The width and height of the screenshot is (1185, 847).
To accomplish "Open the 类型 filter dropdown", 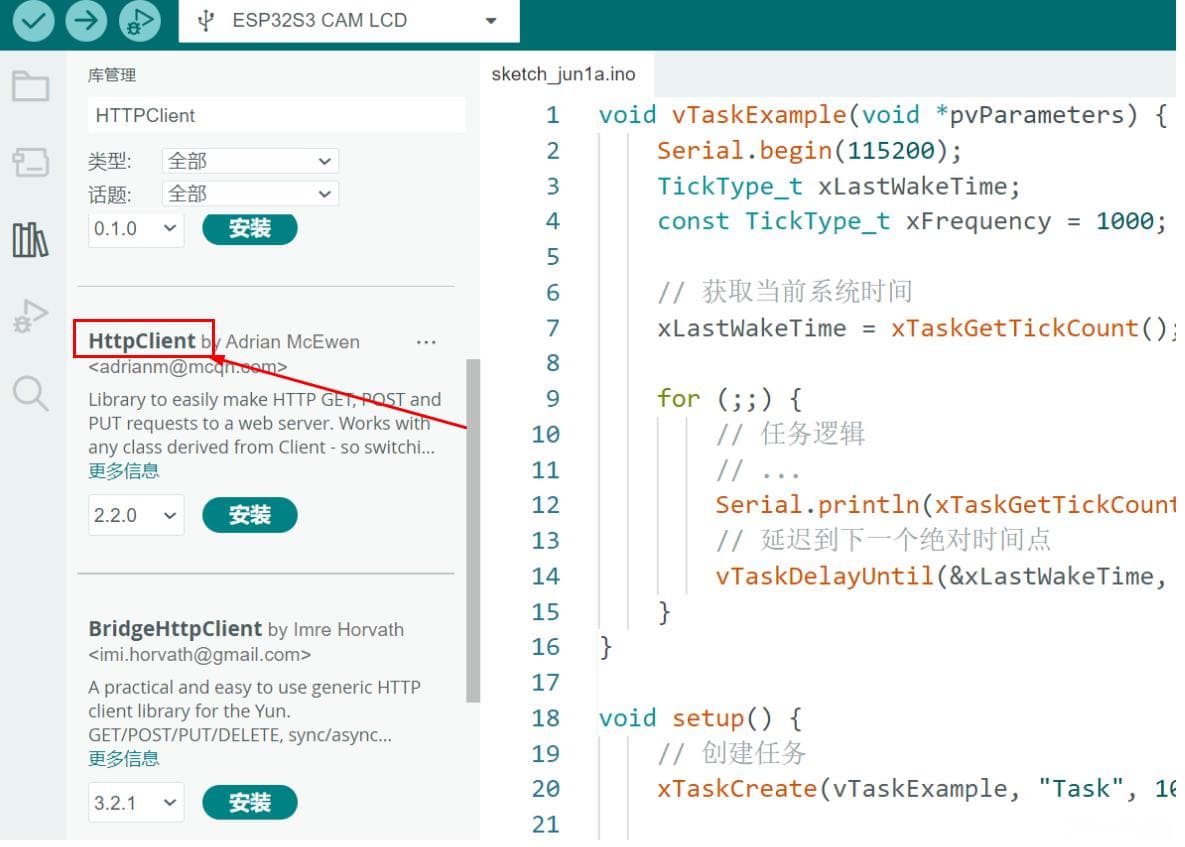I will click(x=250, y=161).
